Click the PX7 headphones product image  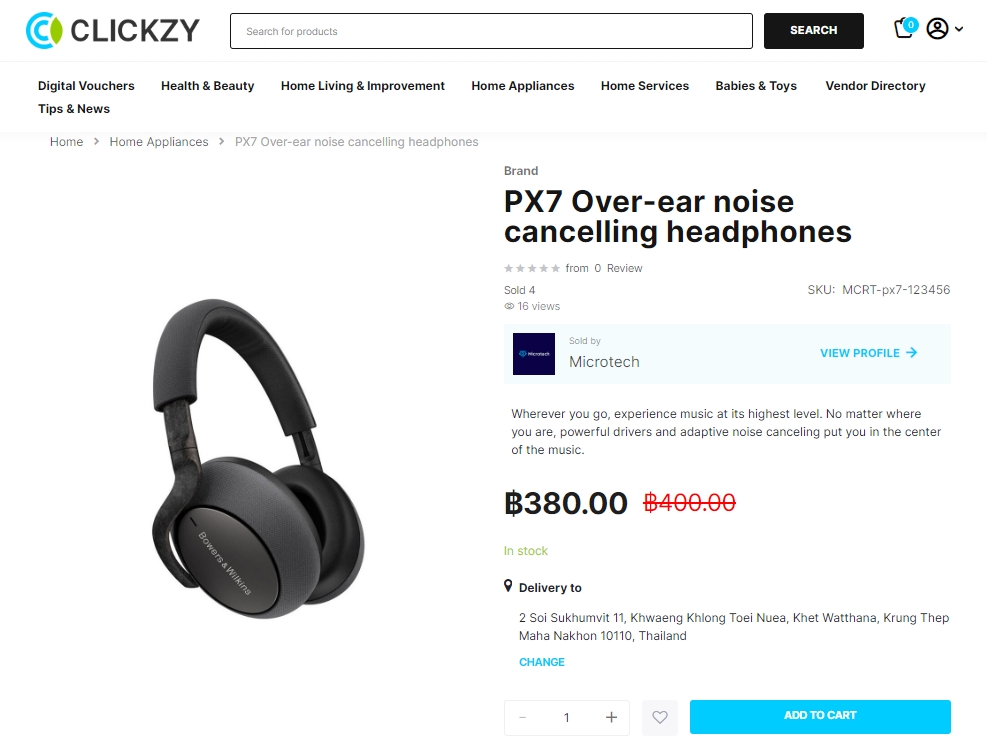pyautogui.click(x=258, y=458)
